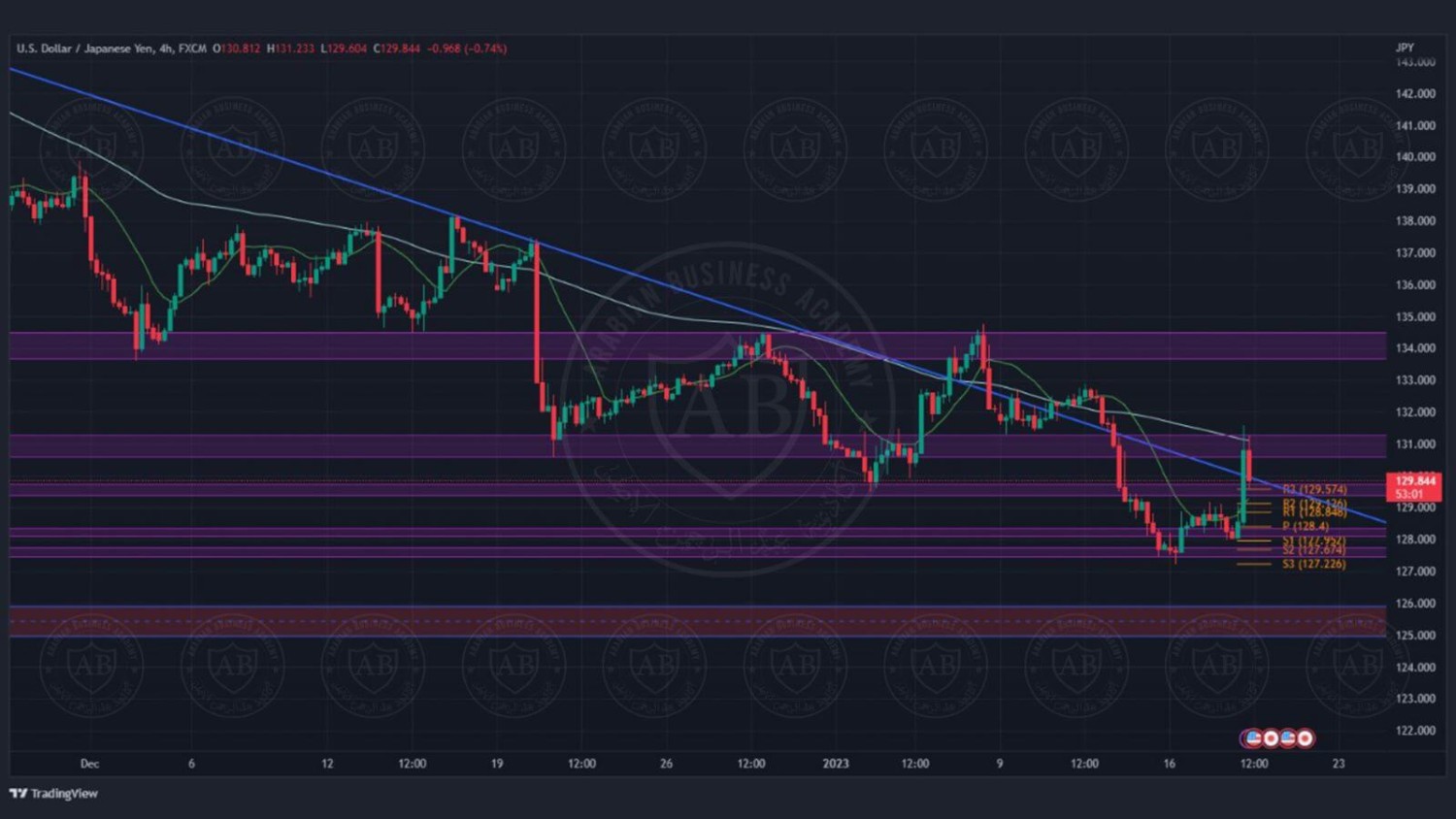The image size is (1456, 819).
Task: Click the JPY currency label on price axis
Action: (1405, 48)
